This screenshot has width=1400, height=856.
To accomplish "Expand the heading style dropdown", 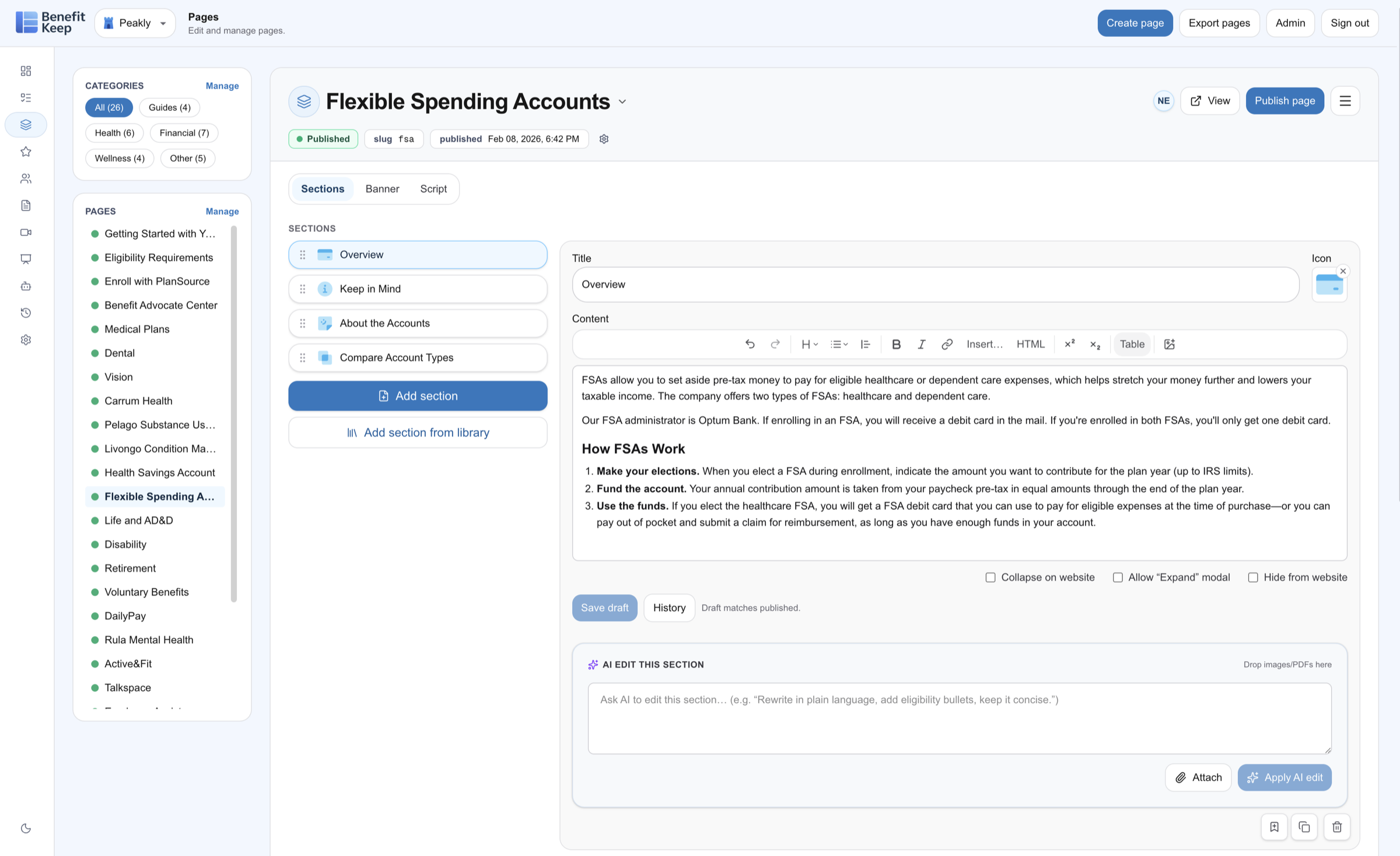I will pyautogui.click(x=809, y=344).
